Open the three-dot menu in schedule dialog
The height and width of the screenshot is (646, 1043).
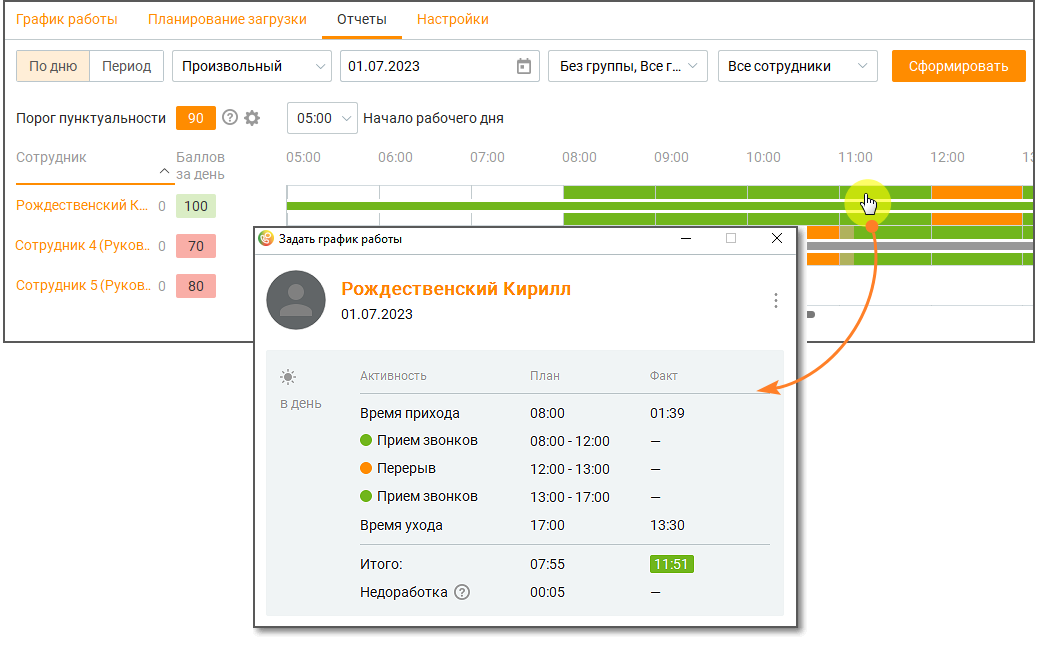click(776, 300)
